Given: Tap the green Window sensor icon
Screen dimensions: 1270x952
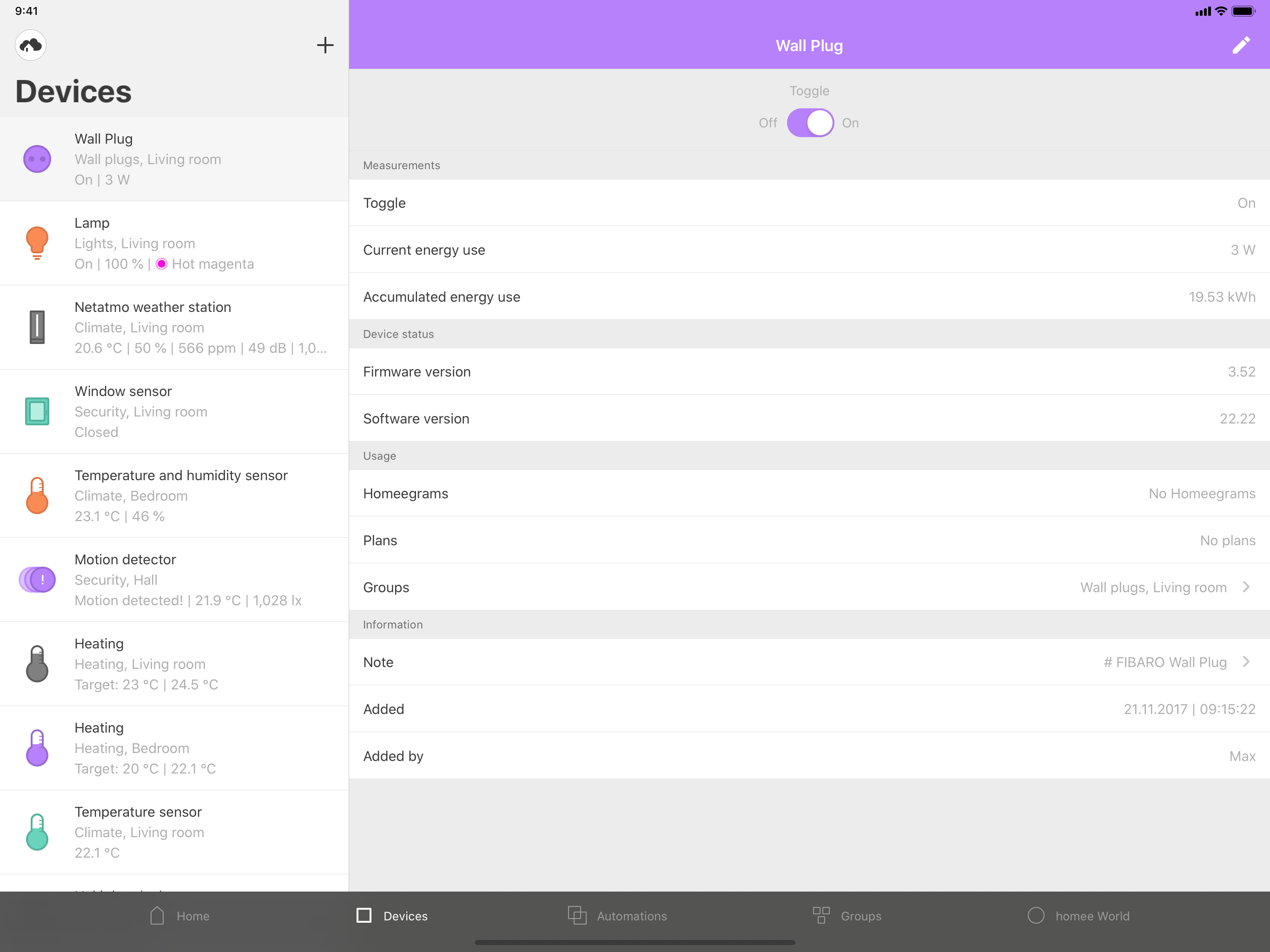Looking at the screenshot, I should (37, 411).
